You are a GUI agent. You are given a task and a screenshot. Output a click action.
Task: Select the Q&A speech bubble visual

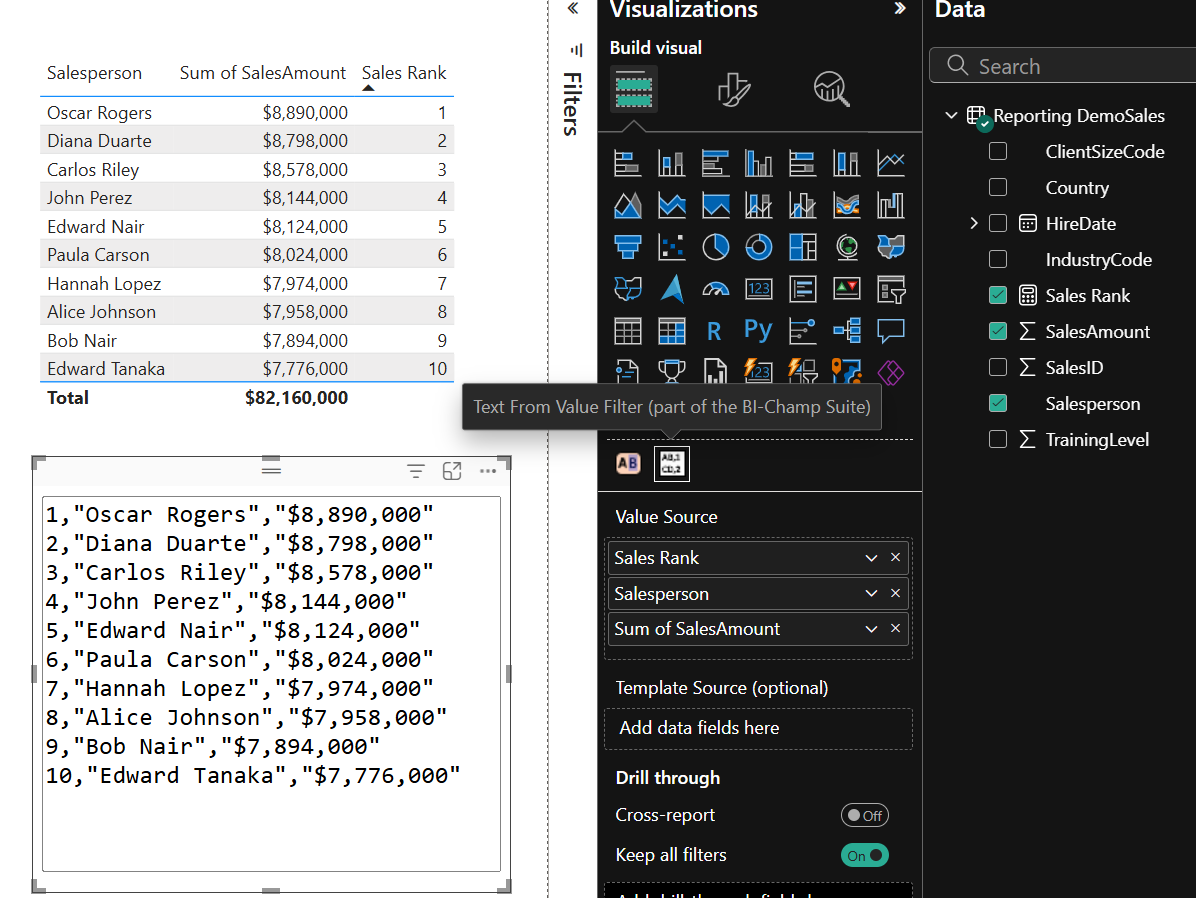coord(891,331)
